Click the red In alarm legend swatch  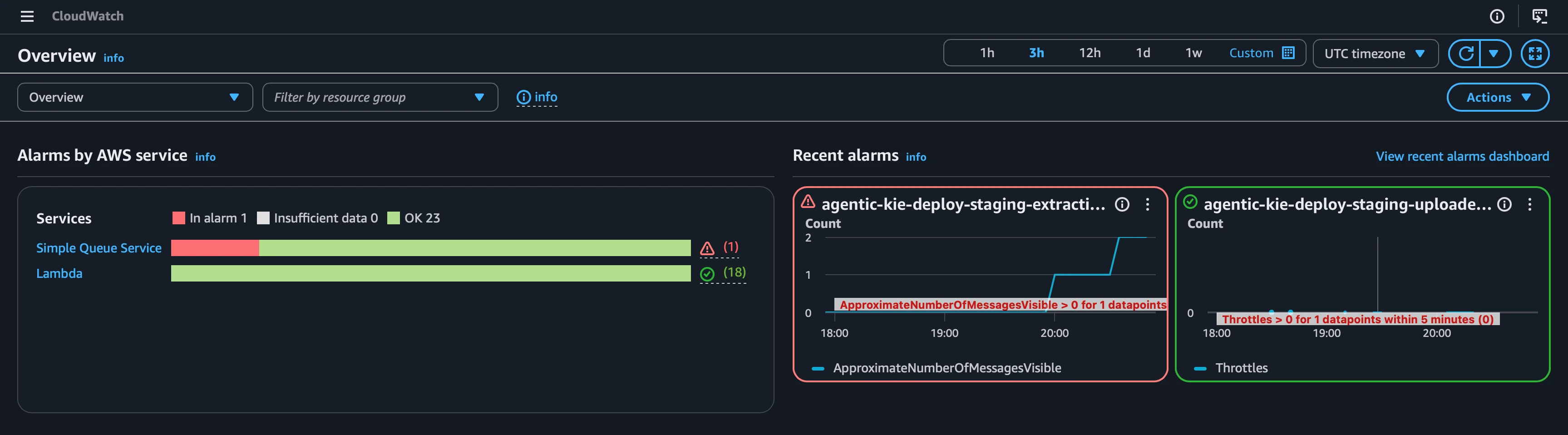point(178,218)
